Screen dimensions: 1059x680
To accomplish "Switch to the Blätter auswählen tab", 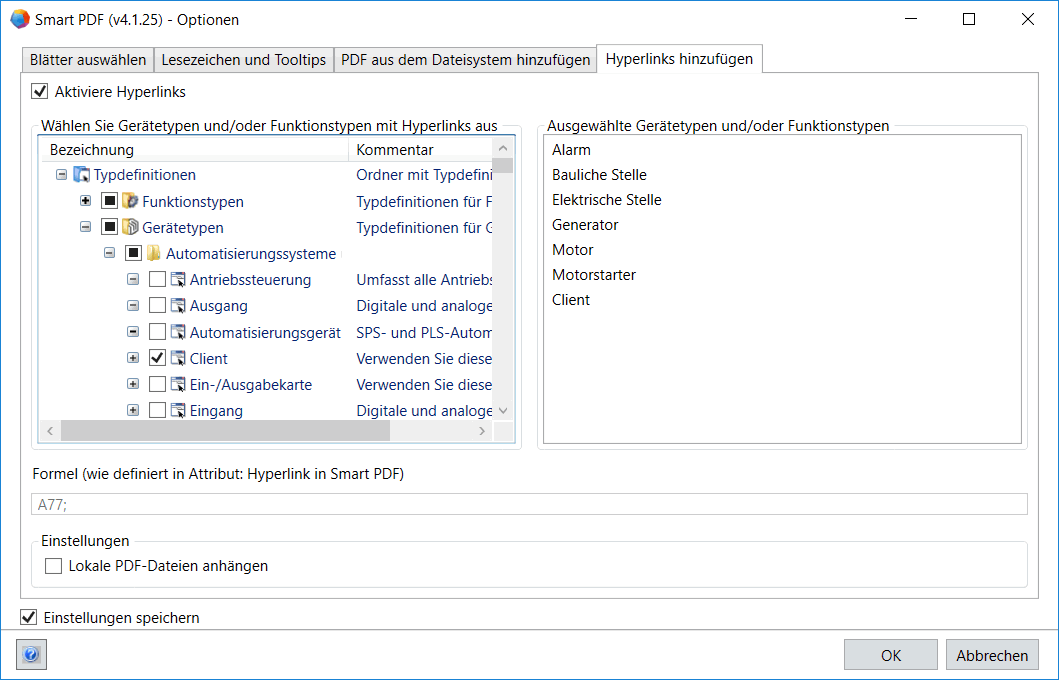I will coord(89,60).
